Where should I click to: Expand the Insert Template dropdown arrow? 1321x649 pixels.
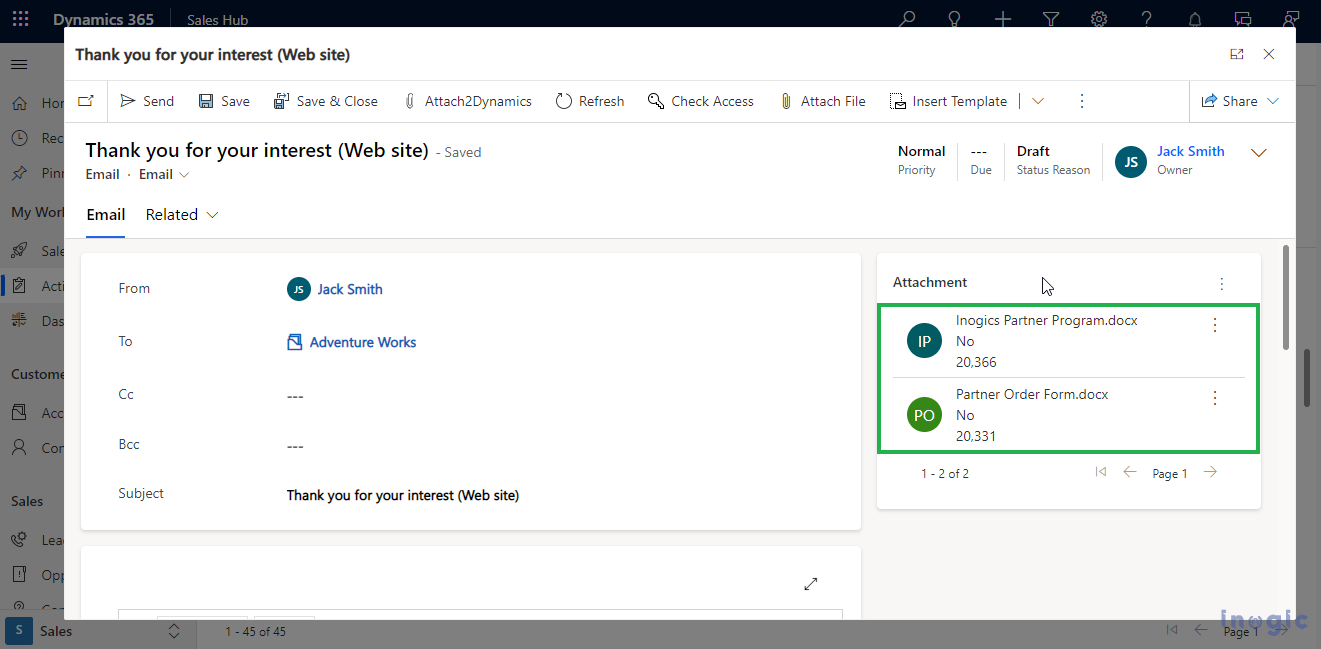1038,101
